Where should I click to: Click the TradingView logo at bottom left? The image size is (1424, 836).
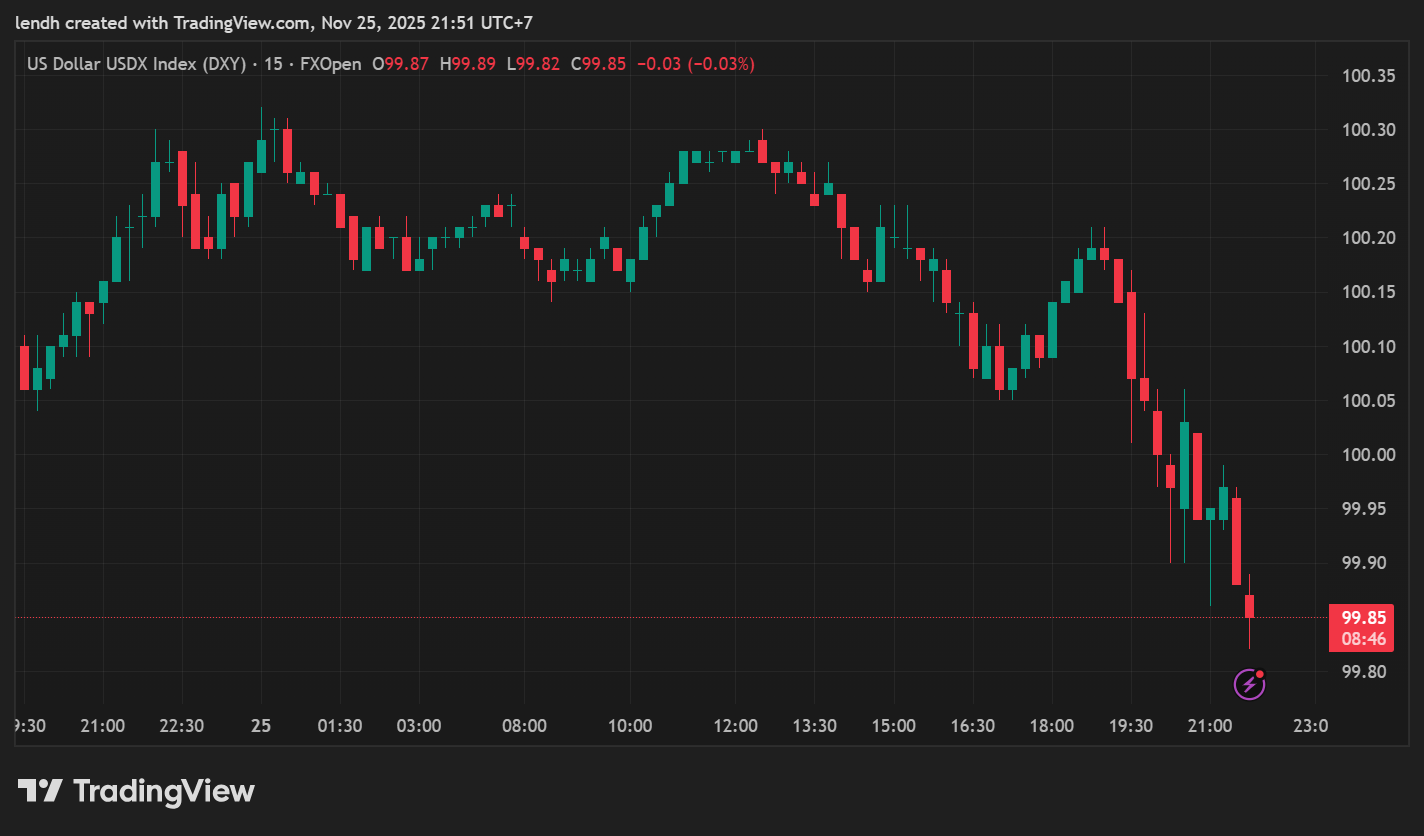click(136, 792)
